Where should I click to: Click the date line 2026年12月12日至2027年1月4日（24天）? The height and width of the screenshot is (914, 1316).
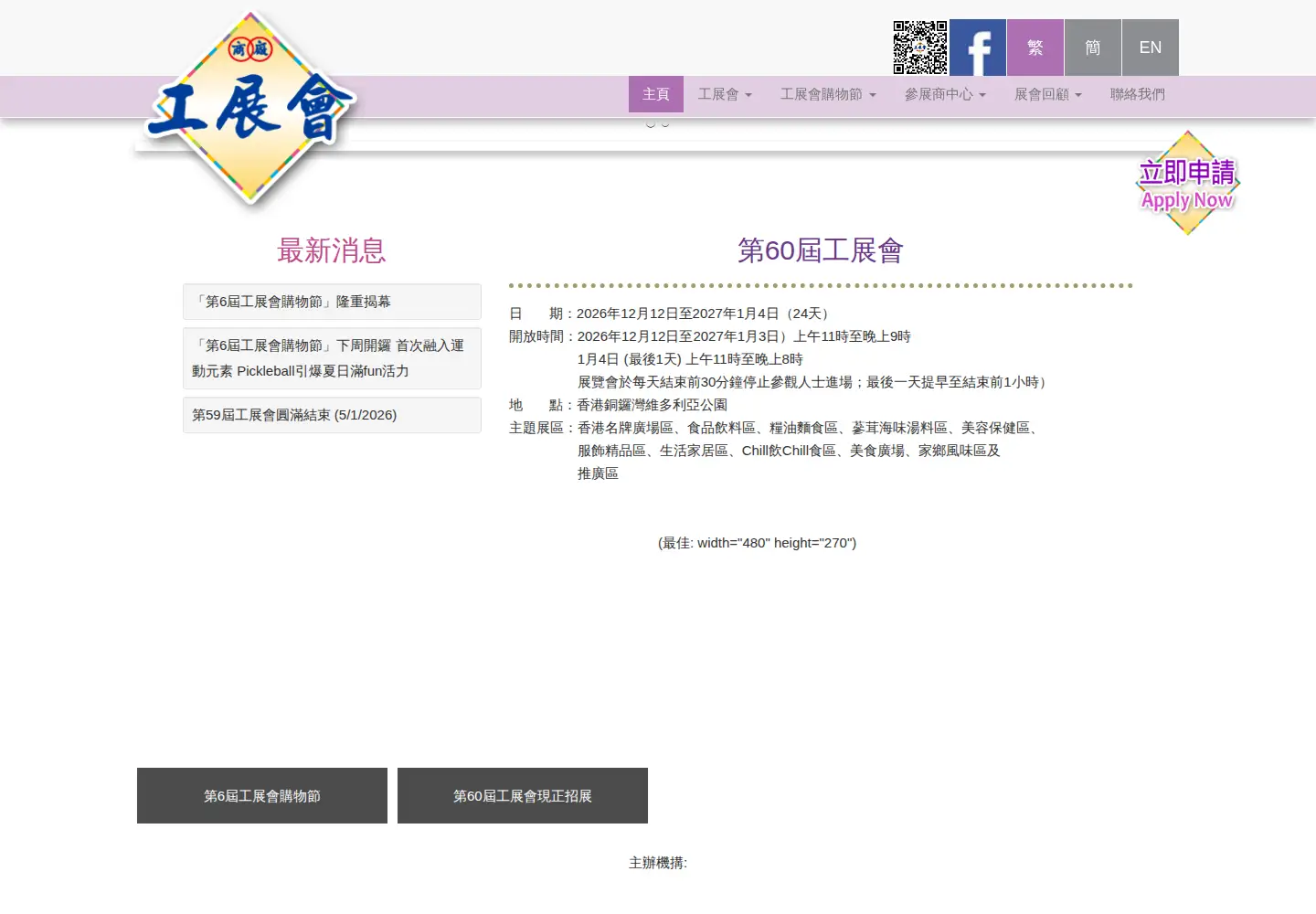click(706, 314)
